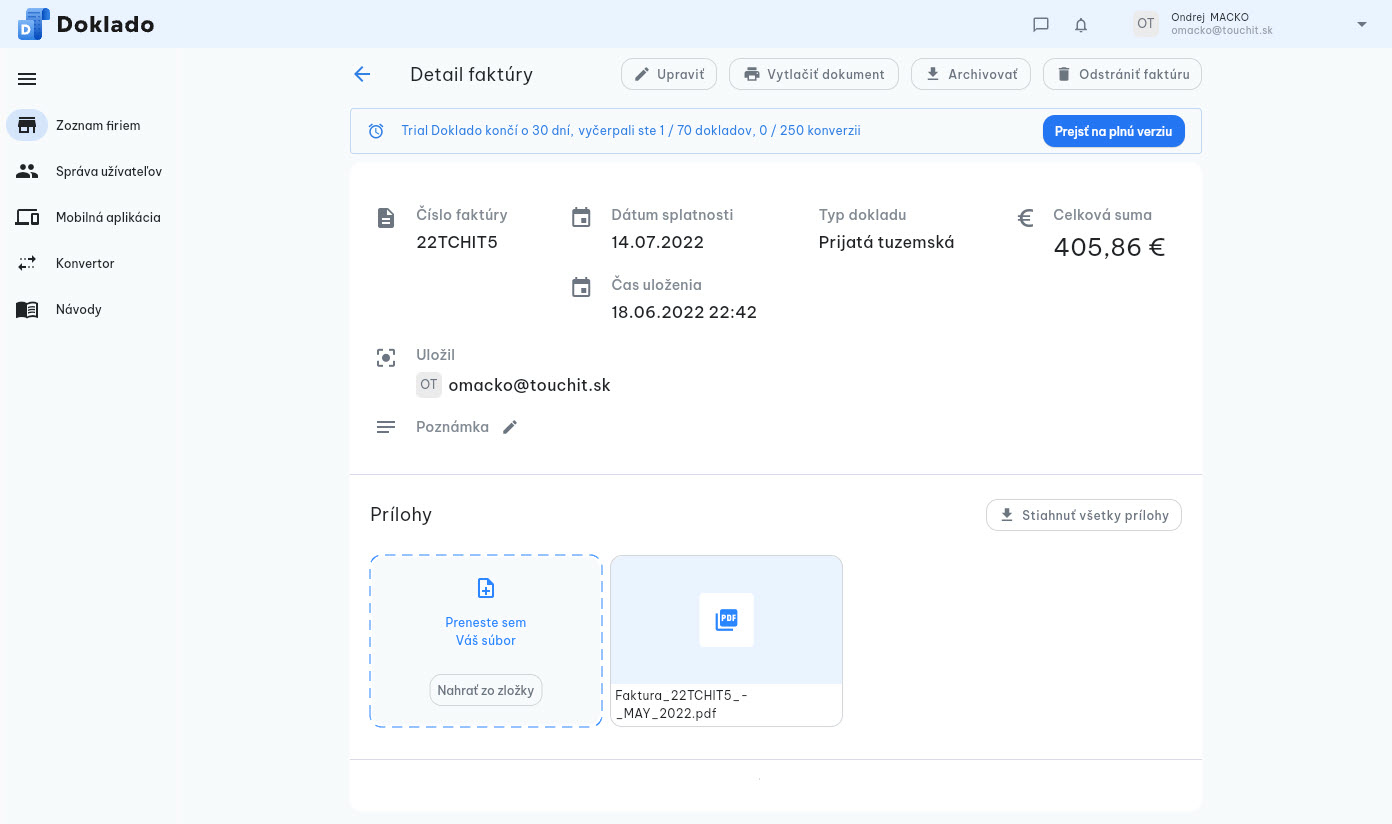Click the add file icon in drop zone
1392x824 pixels.
(486, 588)
